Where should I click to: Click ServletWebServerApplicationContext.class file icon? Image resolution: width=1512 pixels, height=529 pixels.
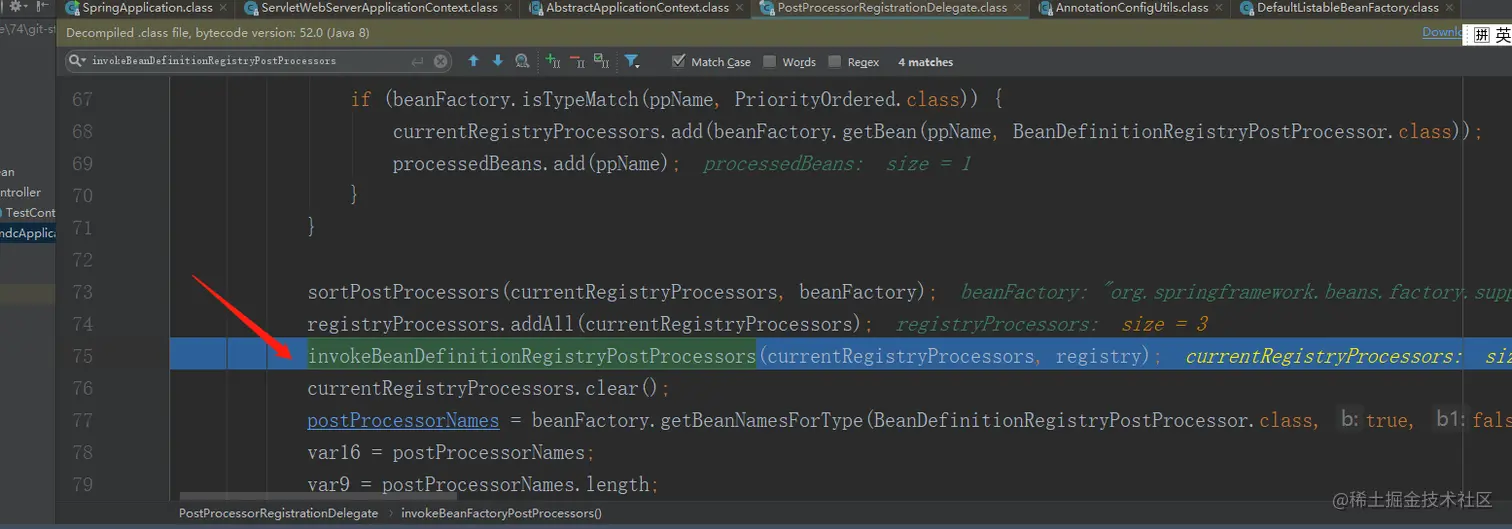coord(252,8)
